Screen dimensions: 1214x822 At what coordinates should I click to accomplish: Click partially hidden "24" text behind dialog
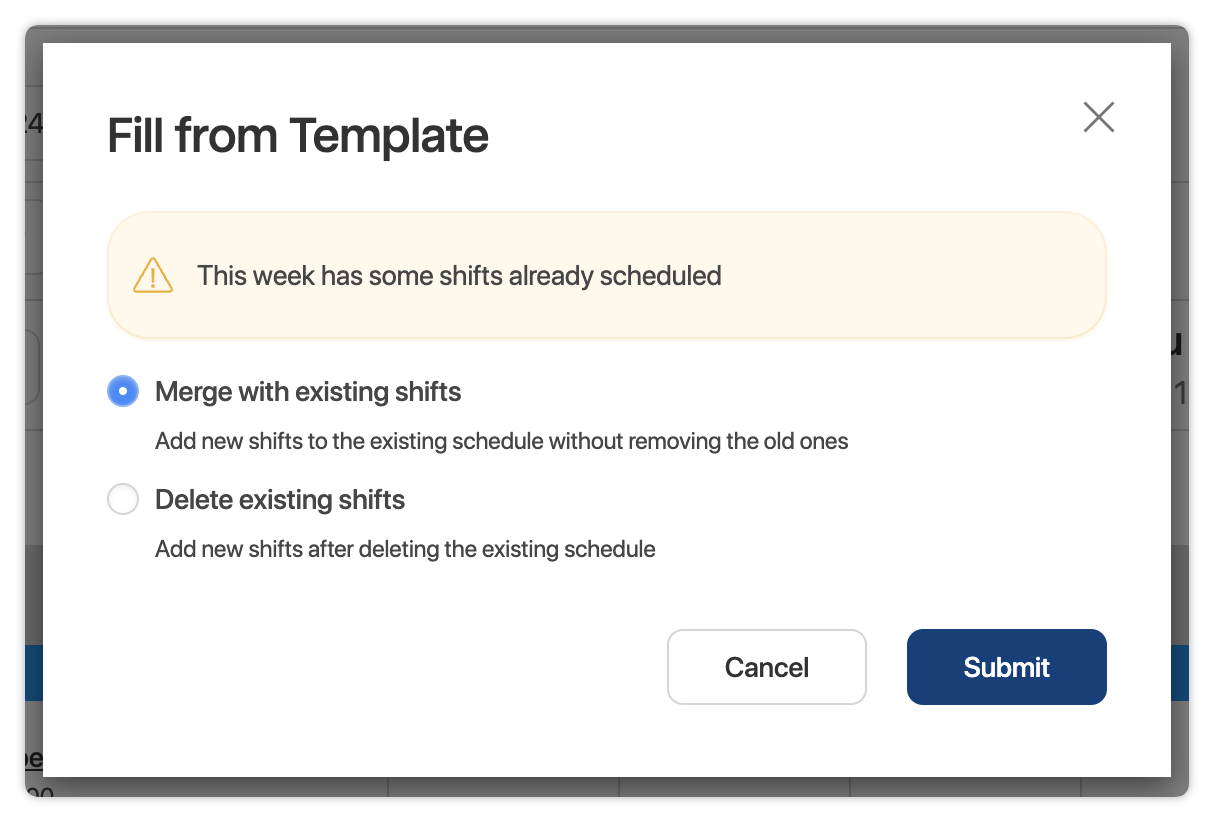tap(32, 123)
